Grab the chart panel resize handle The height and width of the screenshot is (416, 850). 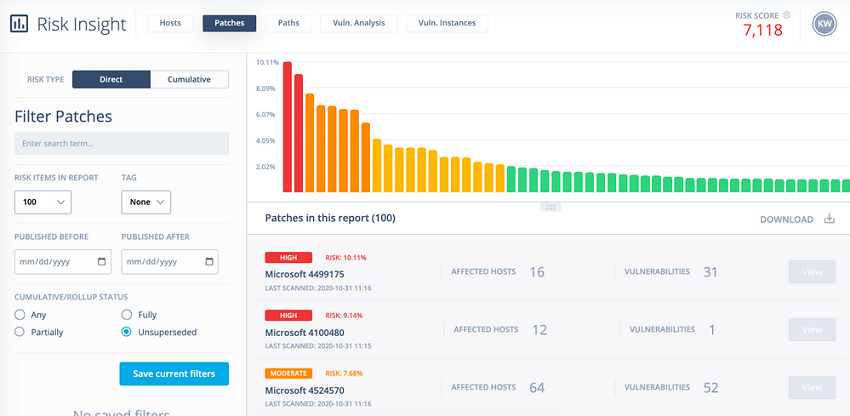[551, 207]
